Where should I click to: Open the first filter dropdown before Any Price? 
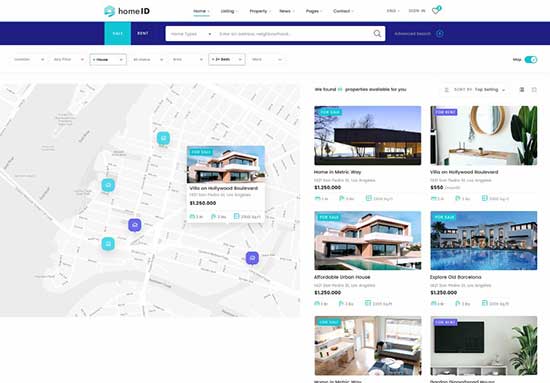29,60
